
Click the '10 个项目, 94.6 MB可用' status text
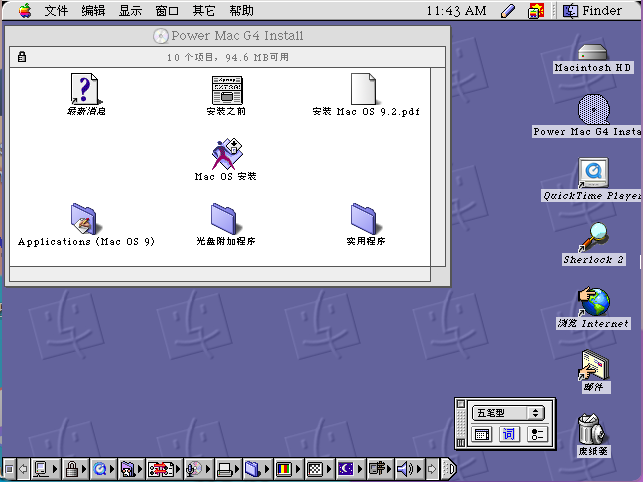click(x=228, y=57)
